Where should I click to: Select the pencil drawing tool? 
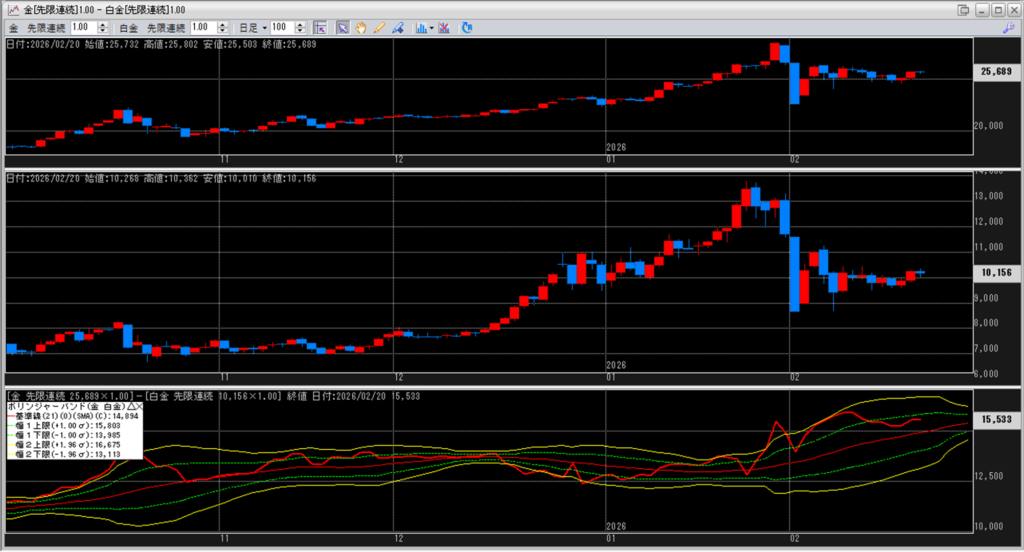pyautogui.click(x=379, y=27)
